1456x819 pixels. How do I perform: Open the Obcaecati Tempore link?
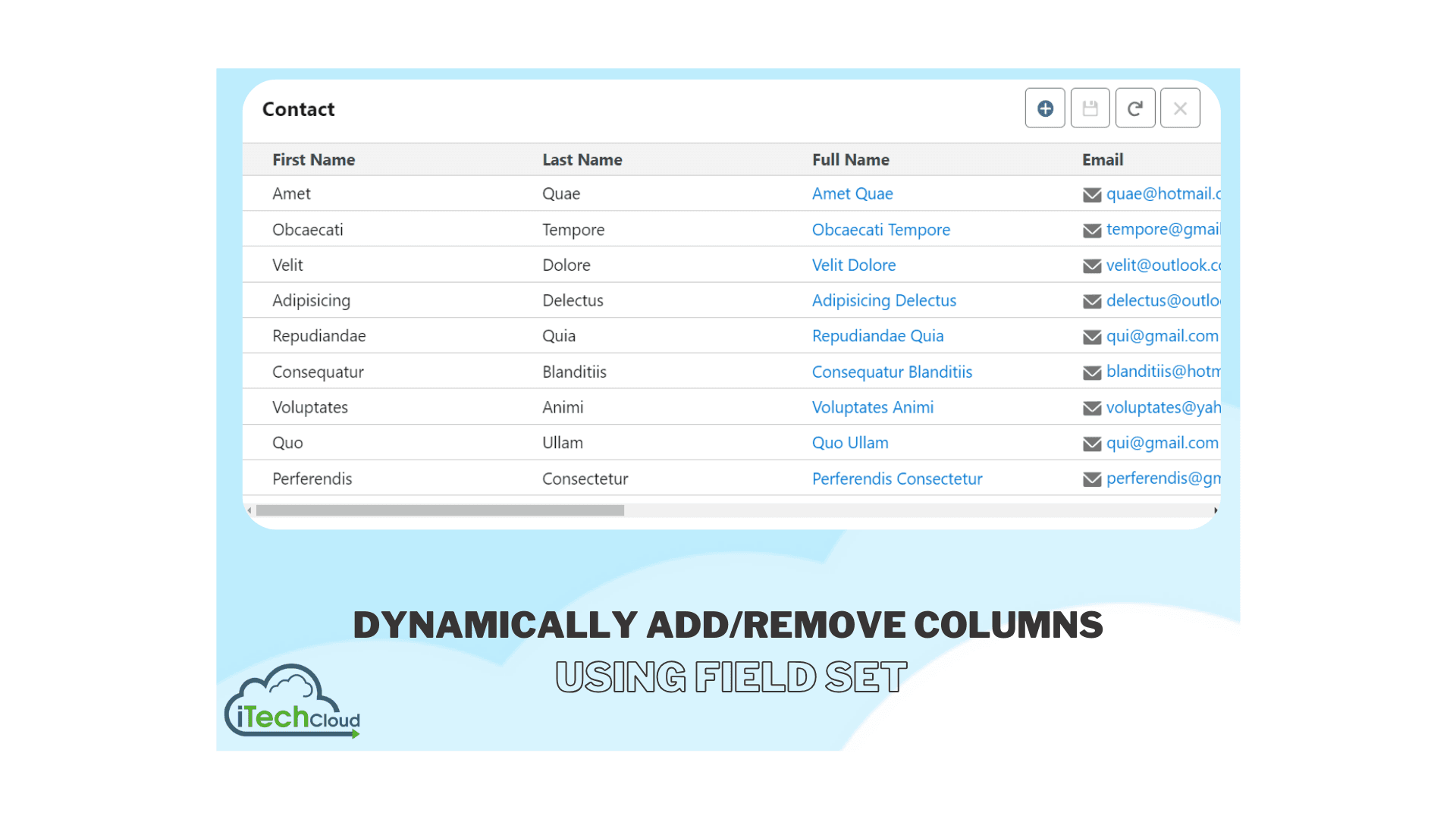(x=881, y=230)
